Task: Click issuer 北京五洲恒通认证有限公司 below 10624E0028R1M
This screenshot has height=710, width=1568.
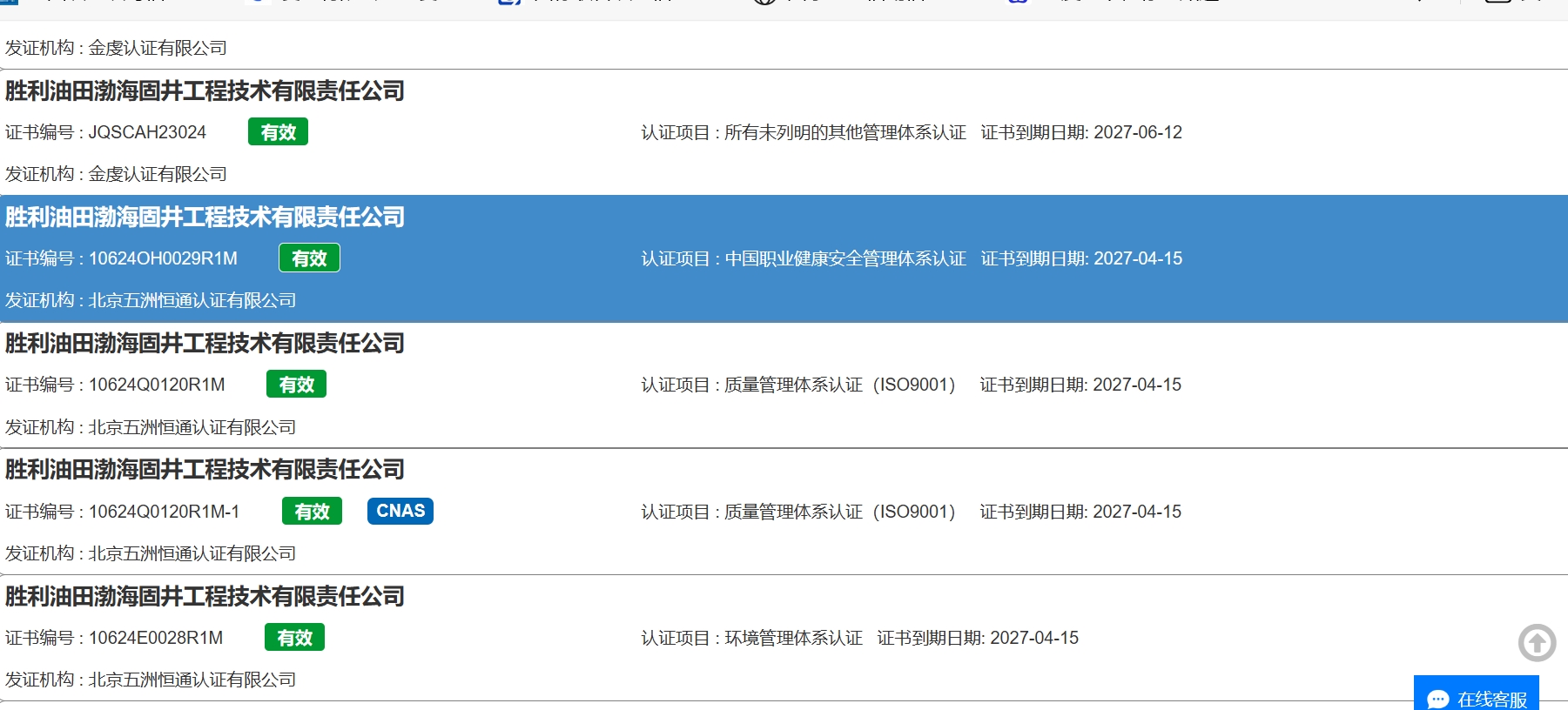Action: (192, 680)
